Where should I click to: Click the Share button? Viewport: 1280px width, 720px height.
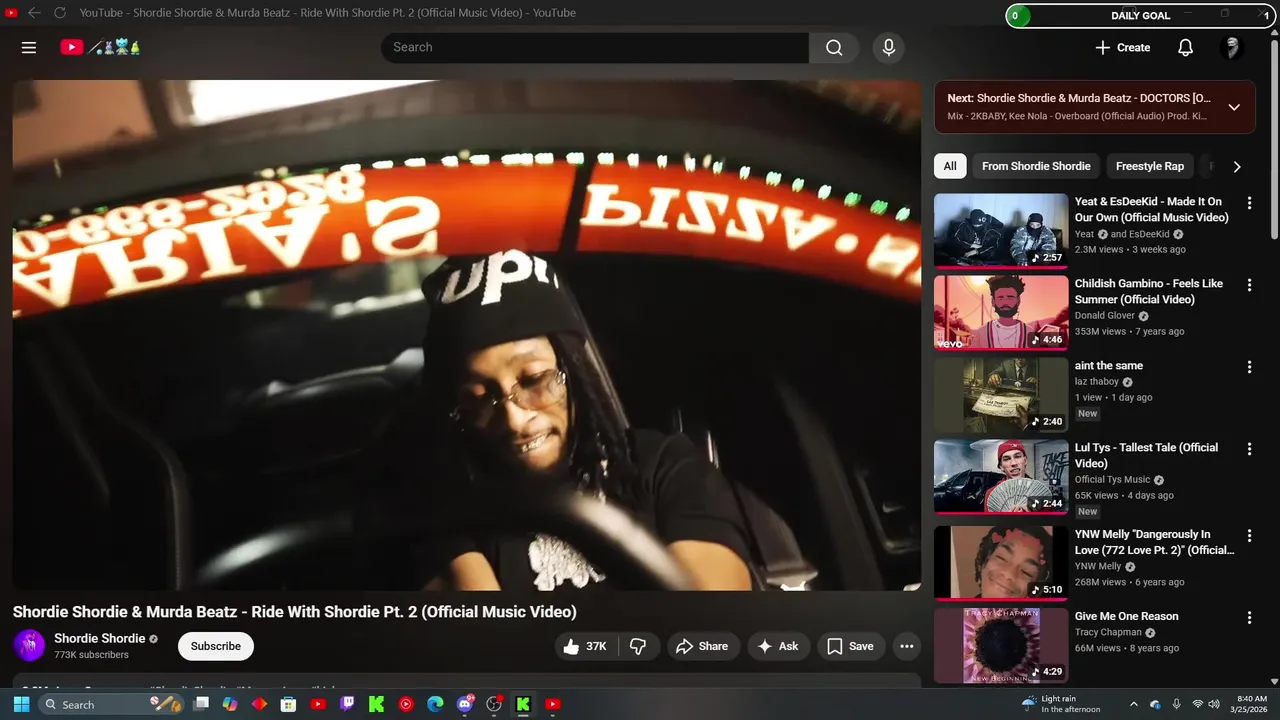(702, 646)
